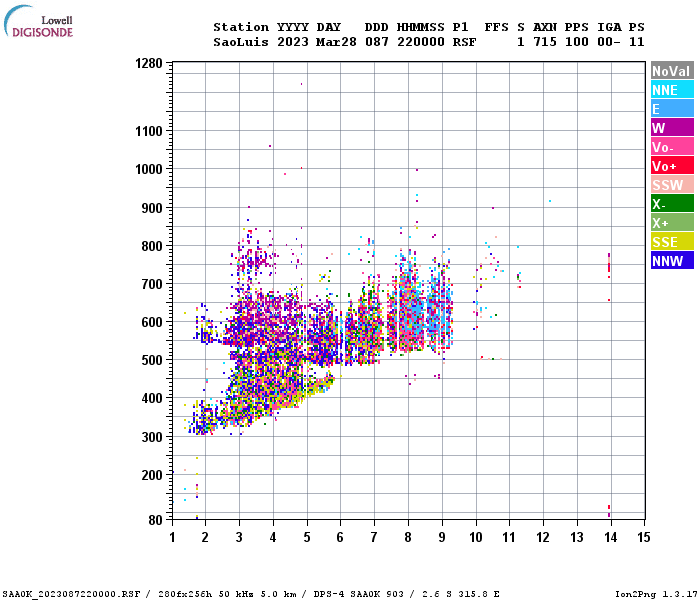700x600 pixels.
Task: Click the 800 height axis label
Action: 152,246
